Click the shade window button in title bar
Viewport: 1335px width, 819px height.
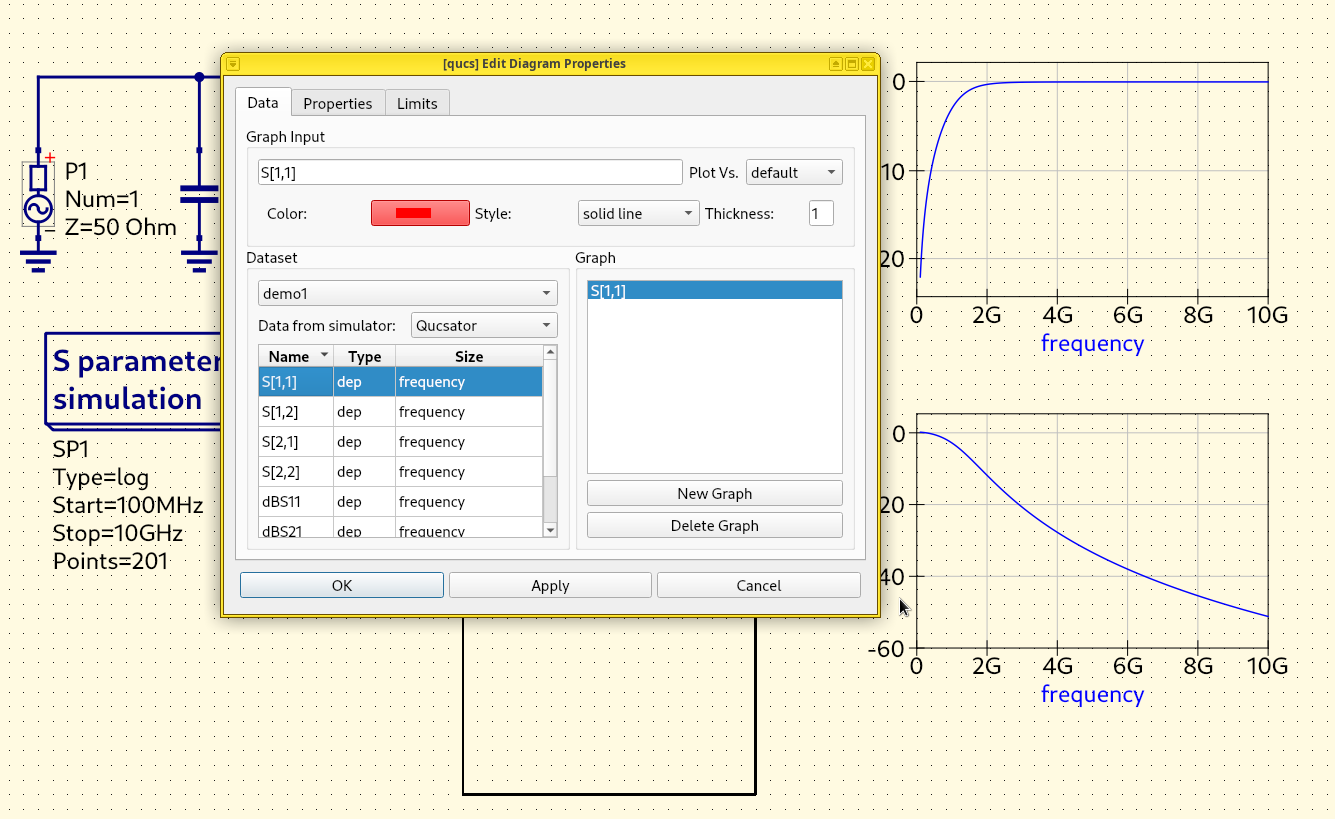tap(835, 64)
